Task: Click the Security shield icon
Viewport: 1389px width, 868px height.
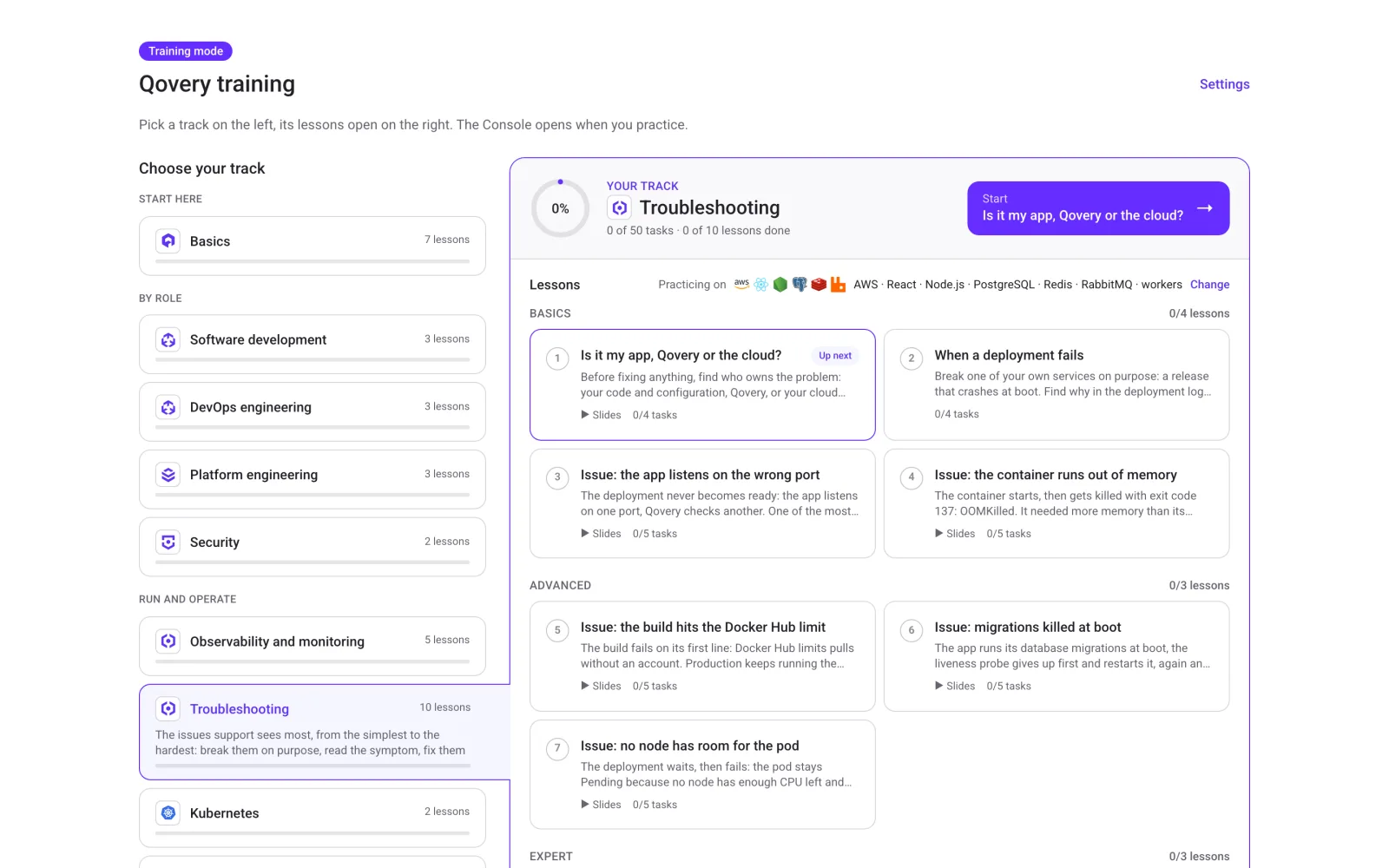Action: coord(168,542)
